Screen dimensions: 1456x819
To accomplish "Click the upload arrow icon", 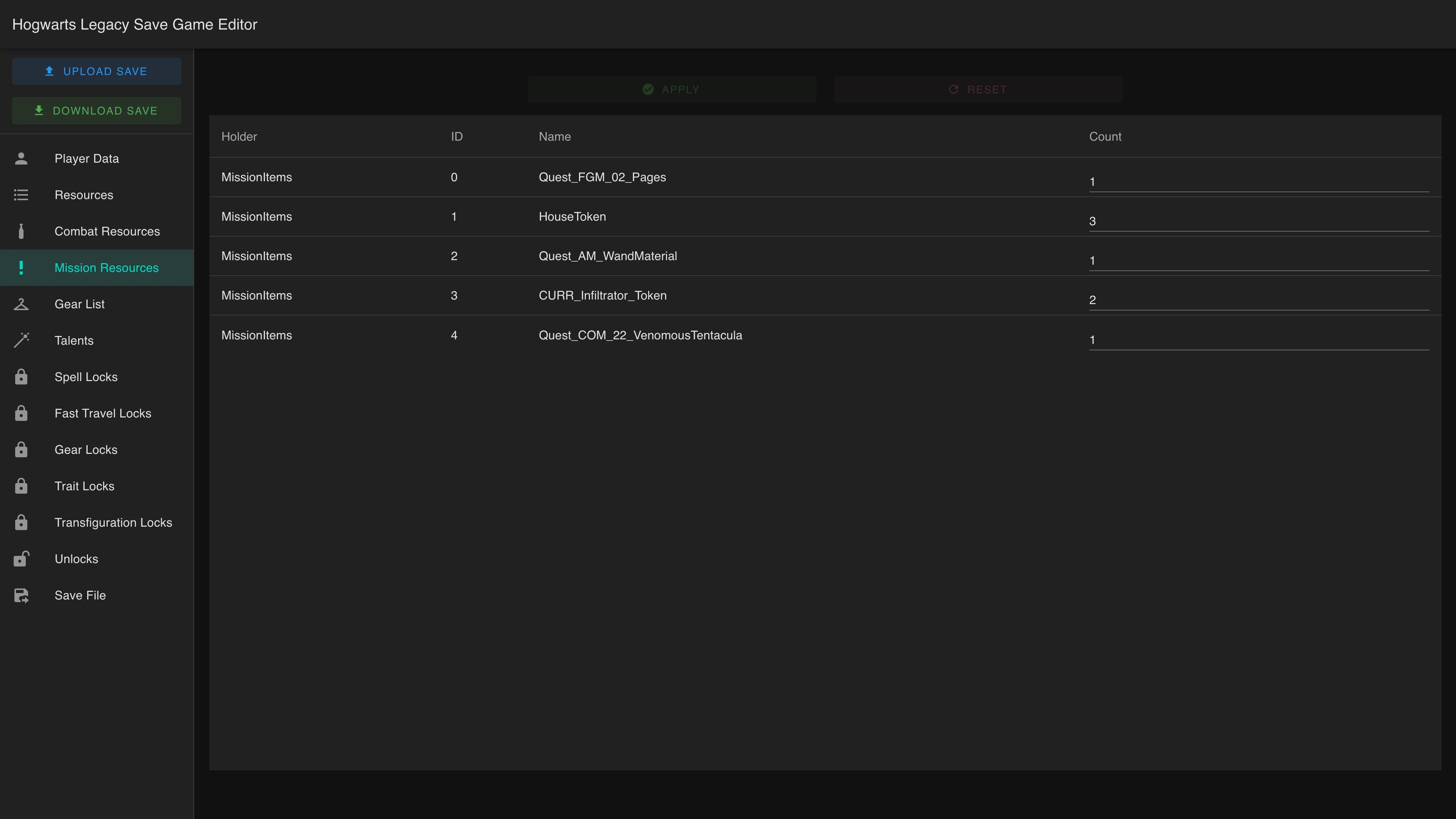I will (49, 71).
